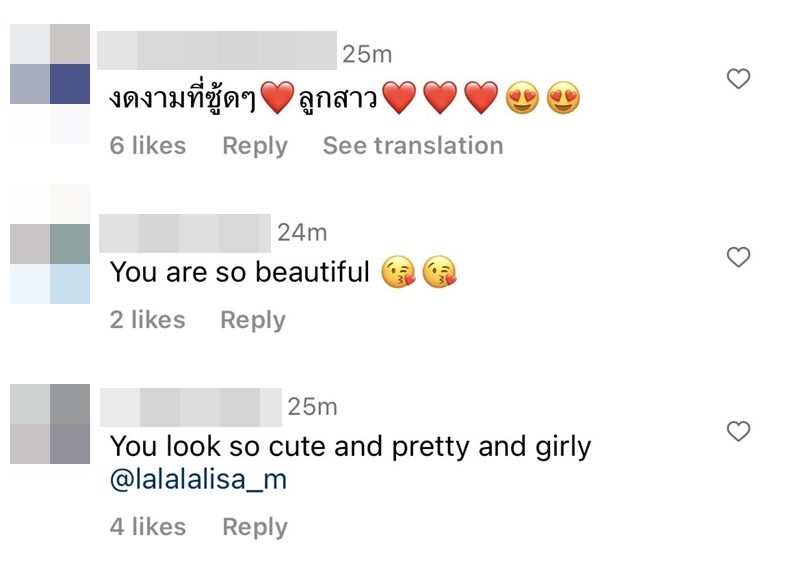Viewport: 800px width, 565px height.
Task: Like the Thai comment with heart icon
Action: [x=738, y=79]
